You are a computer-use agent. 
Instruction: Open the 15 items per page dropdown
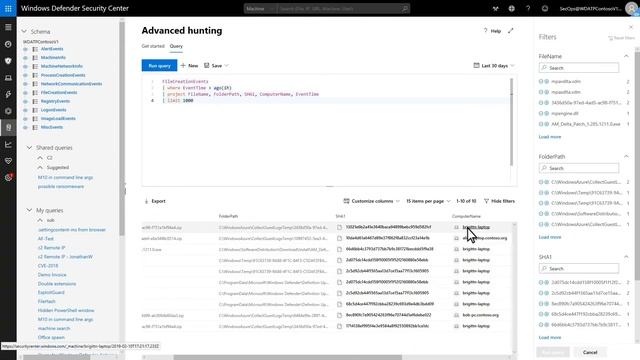(428, 201)
